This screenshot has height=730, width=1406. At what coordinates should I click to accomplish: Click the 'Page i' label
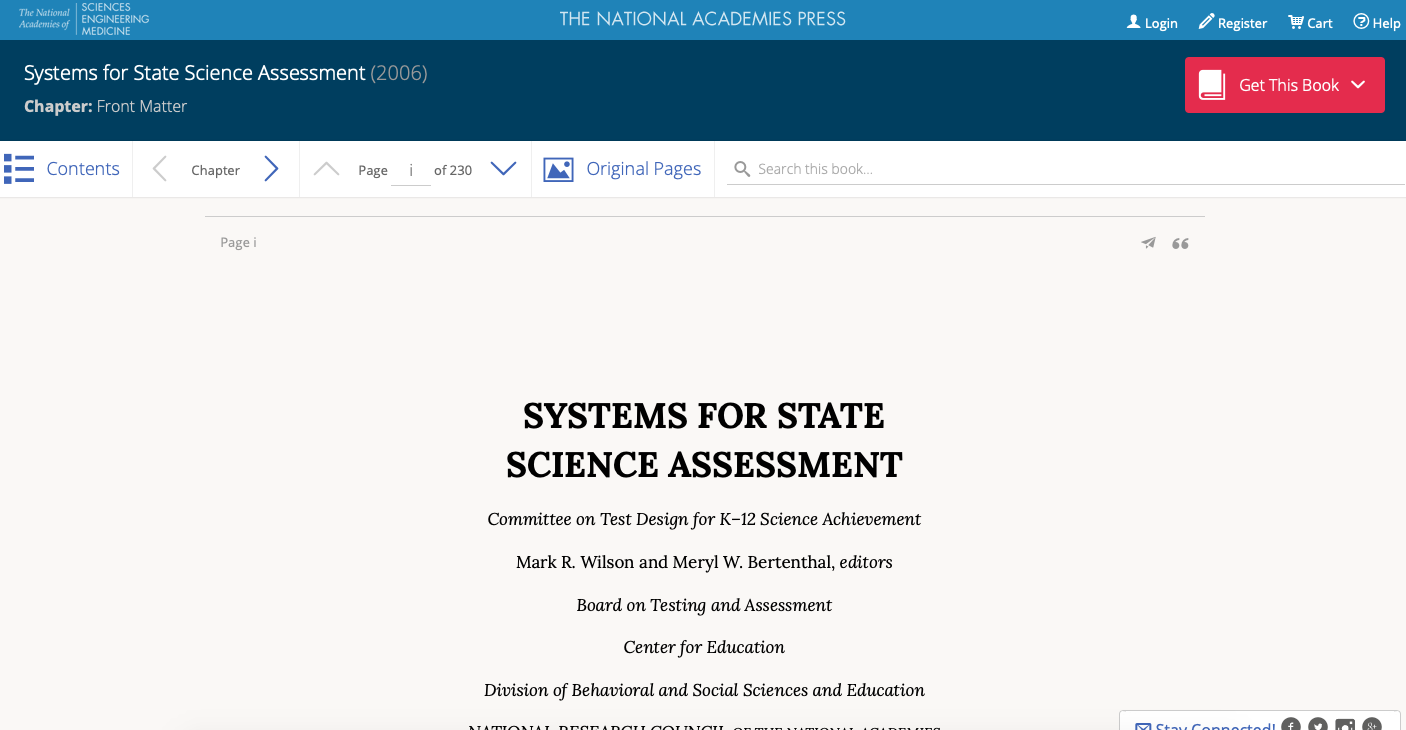(x=238, y=242)
